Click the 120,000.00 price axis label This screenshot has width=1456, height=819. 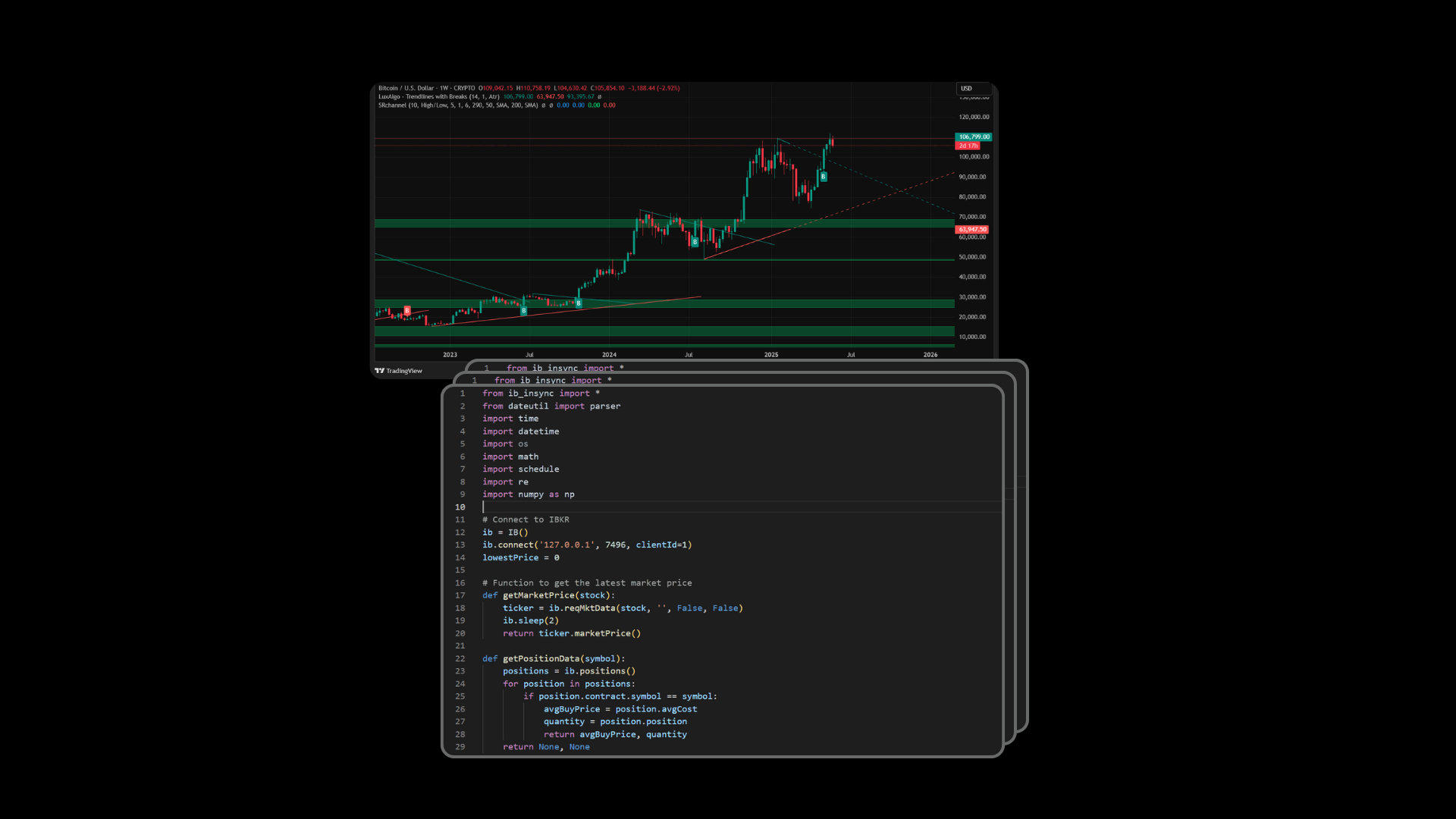[x=974, y=117]
